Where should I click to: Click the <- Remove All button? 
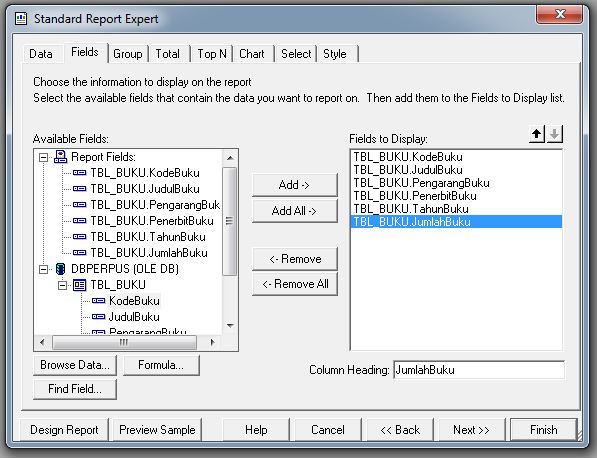[295, 284]
